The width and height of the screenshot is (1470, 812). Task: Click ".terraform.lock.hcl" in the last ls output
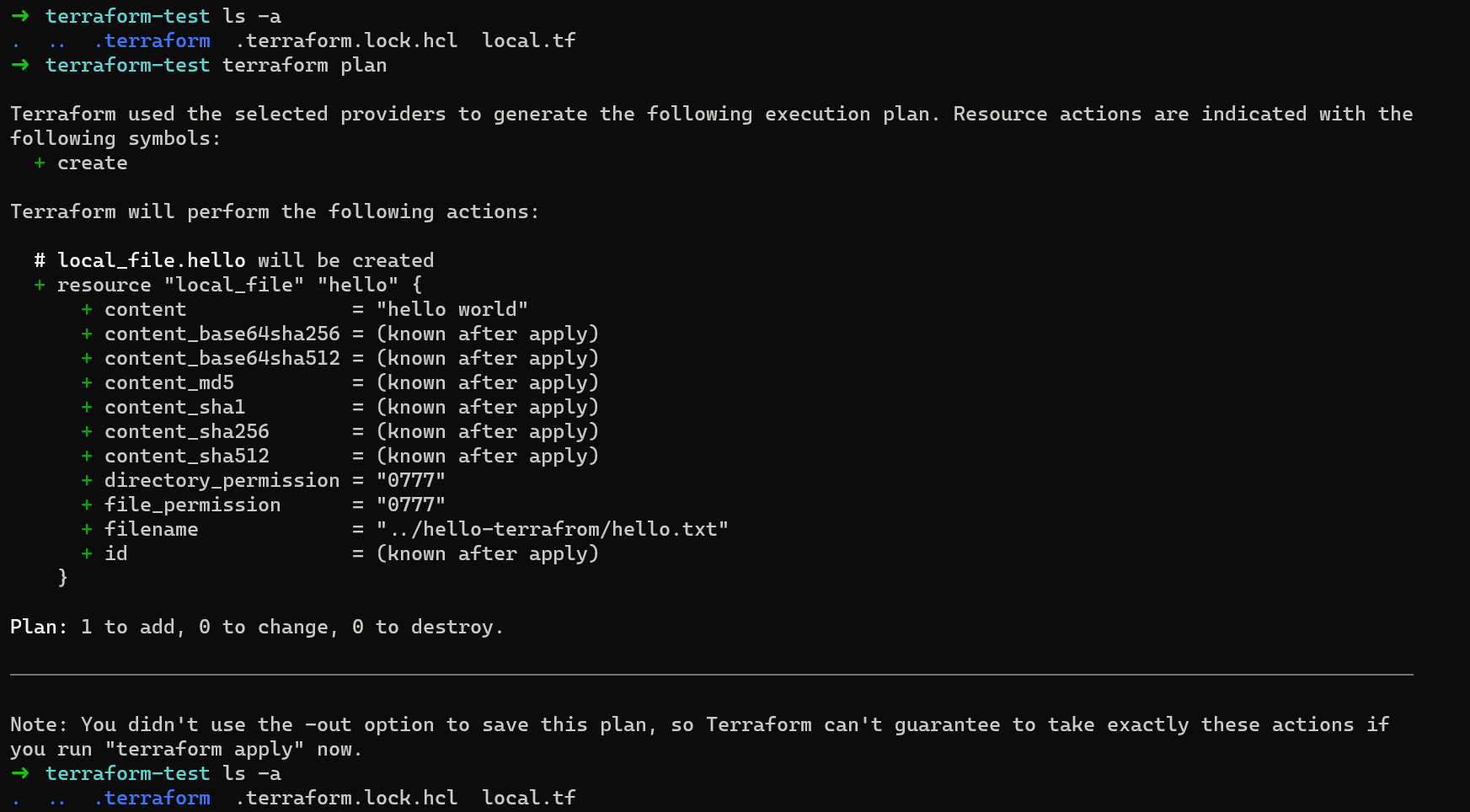click(x=346, y=798)
